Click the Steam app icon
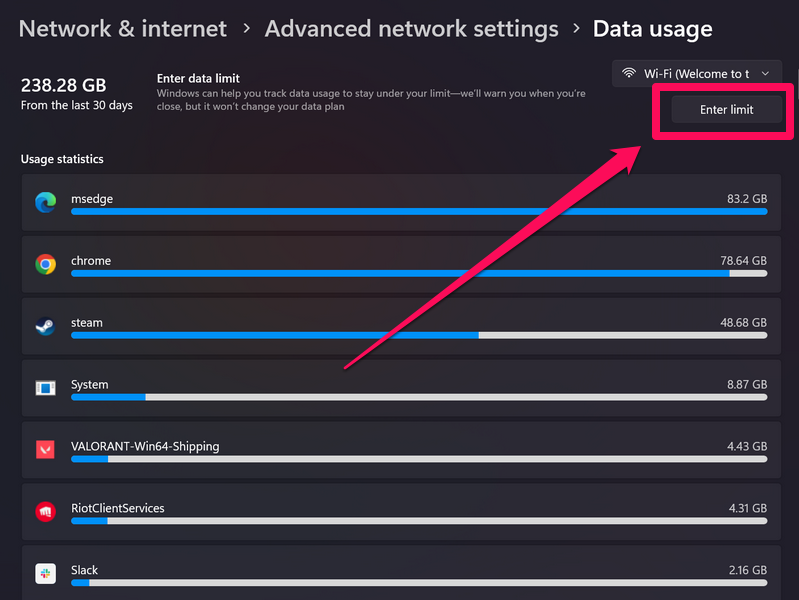Image resolution: width=799 pixels, height=600 pixels. (45, 326)
